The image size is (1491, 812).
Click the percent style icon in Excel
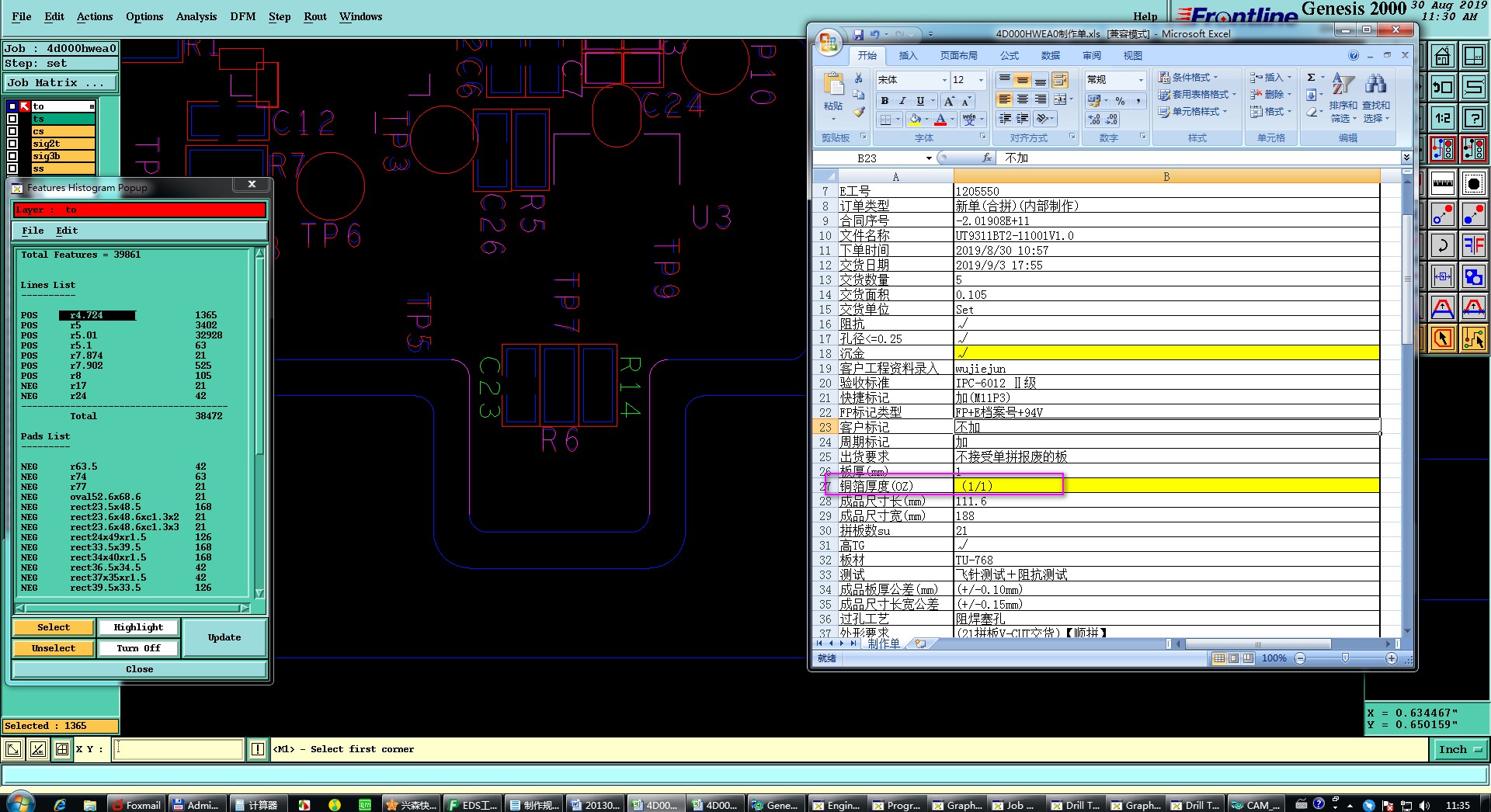tap(1120, 101)
